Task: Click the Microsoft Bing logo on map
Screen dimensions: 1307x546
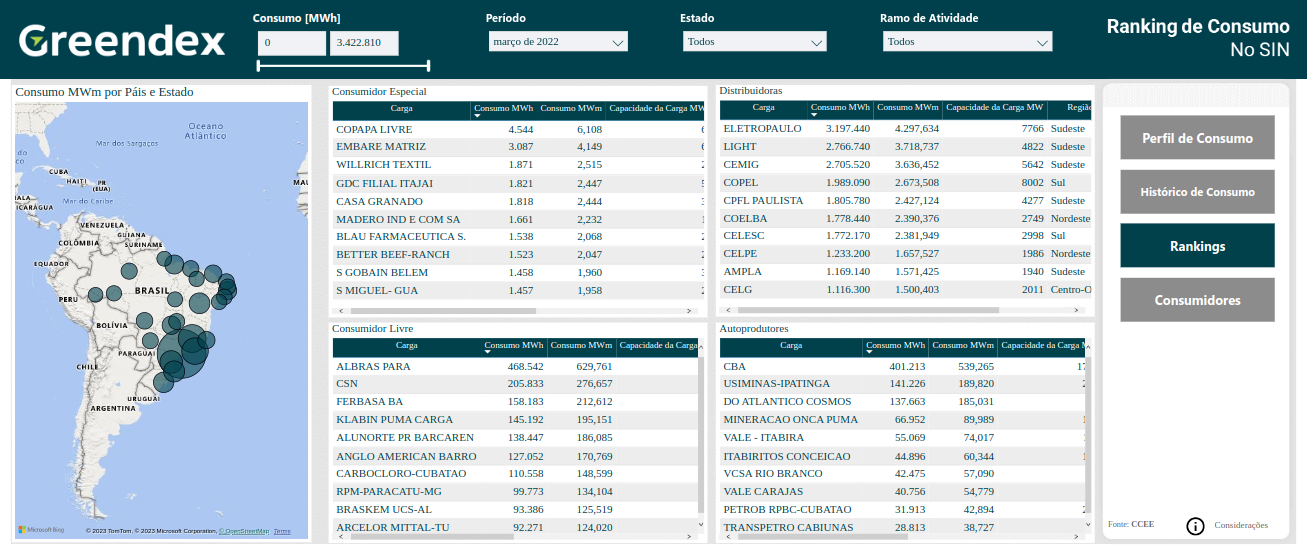Action: click(42, 530)
